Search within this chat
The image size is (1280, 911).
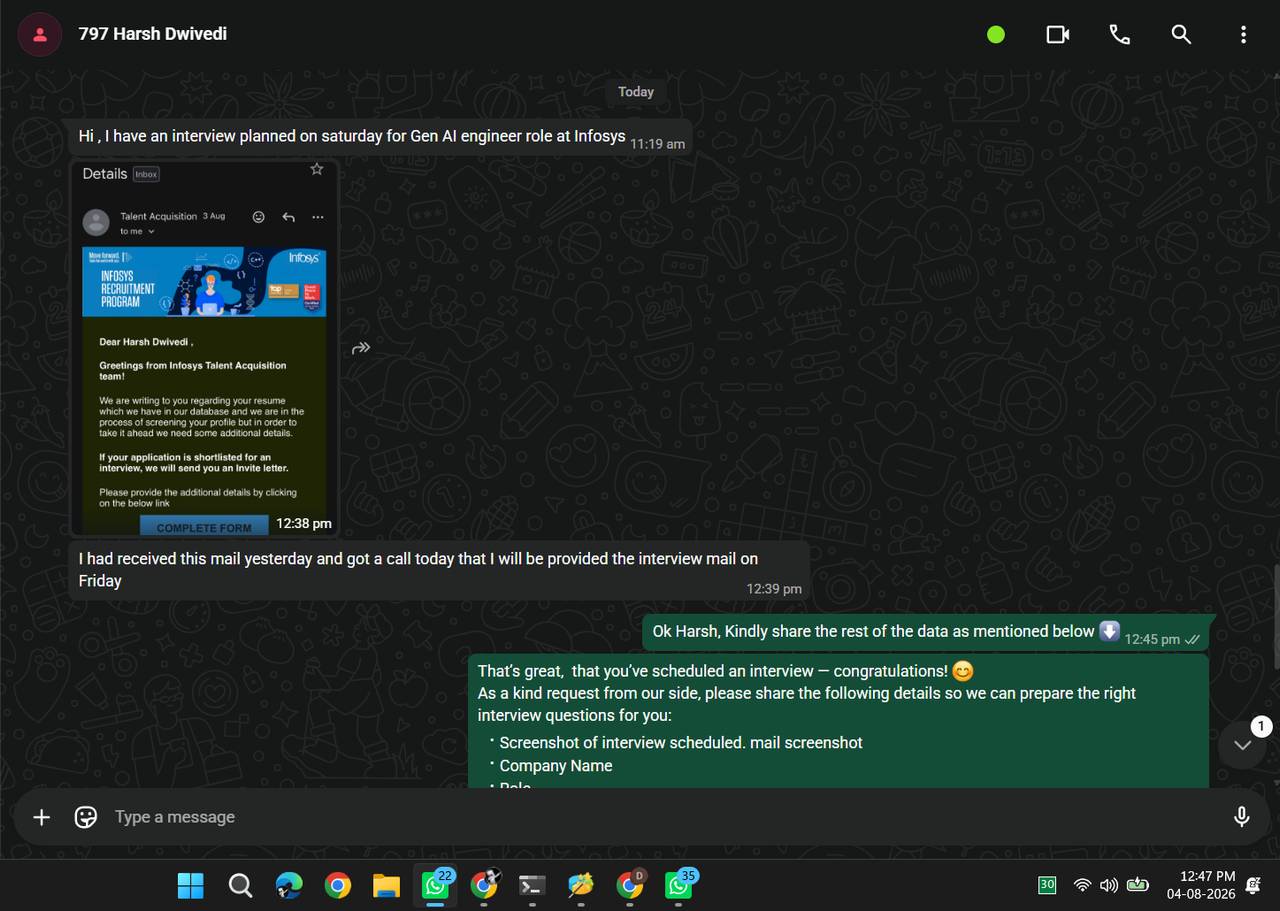coord(1181,34)
